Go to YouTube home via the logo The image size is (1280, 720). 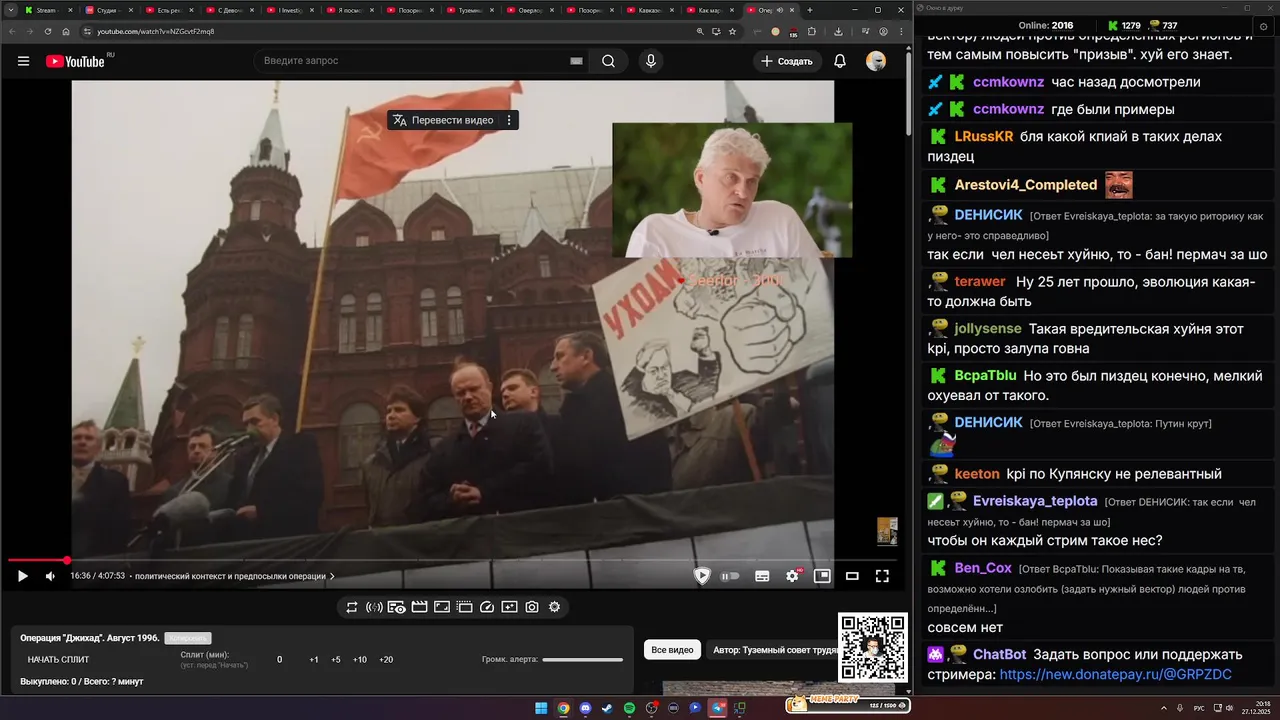[x=75, y=61]
